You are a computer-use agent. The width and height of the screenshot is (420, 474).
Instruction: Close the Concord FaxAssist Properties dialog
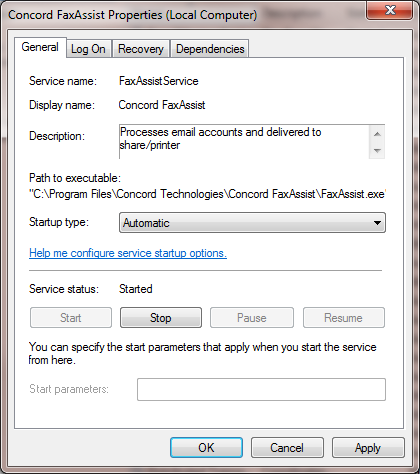tap(389, 11)
